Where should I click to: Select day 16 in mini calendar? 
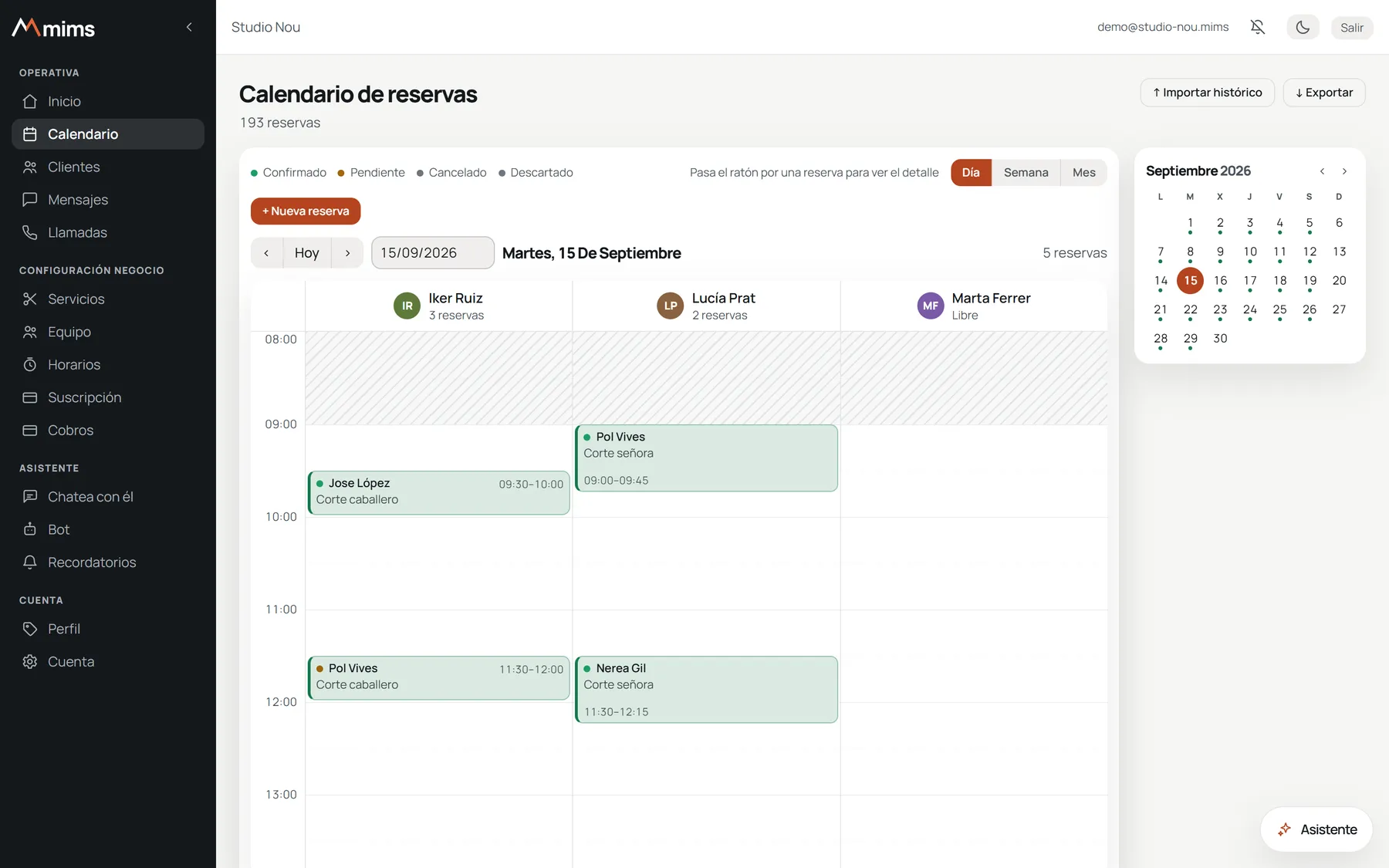pos(1220,281)
